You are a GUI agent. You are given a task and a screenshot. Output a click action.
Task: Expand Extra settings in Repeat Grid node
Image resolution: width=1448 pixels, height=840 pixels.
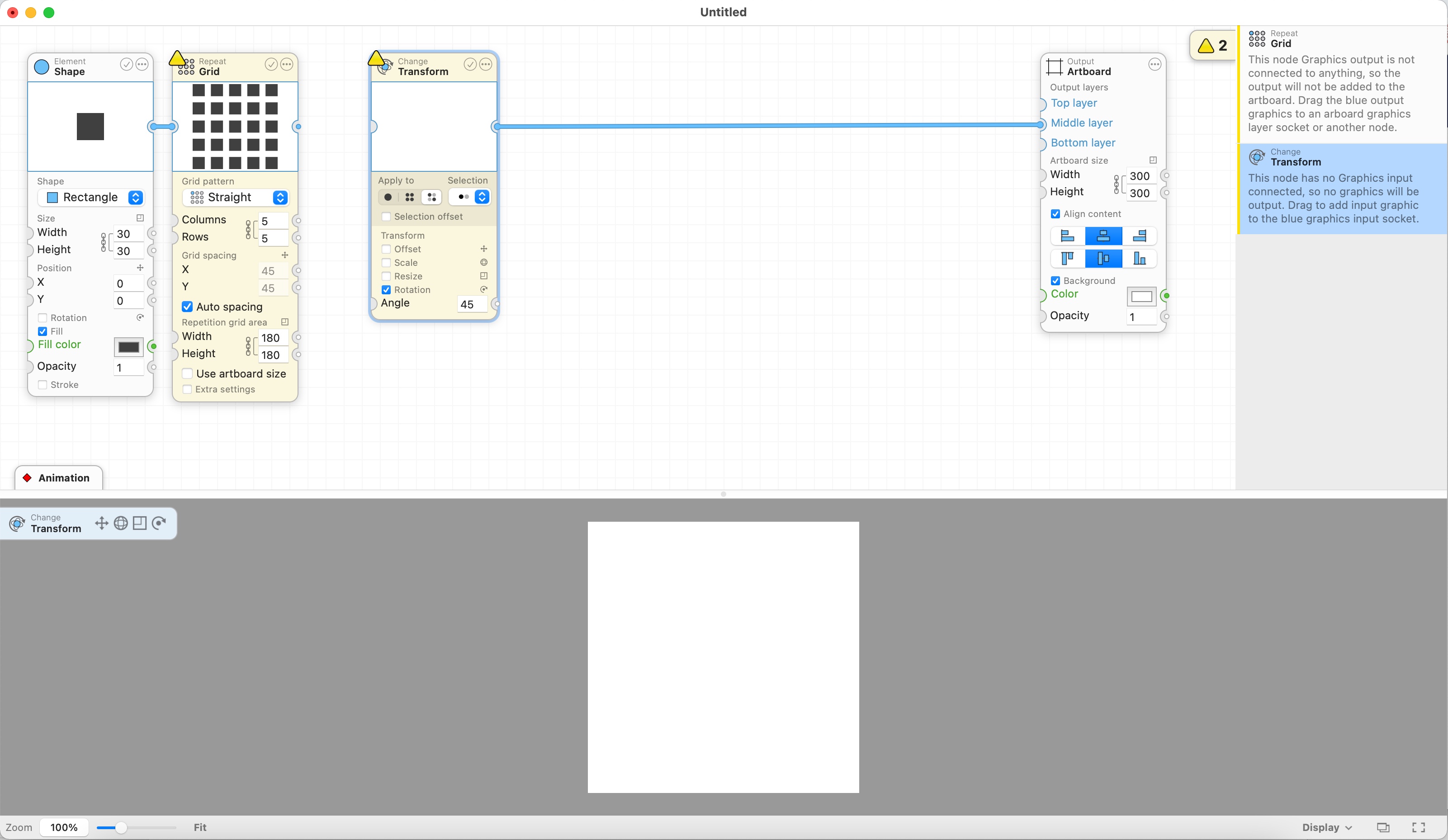click(x=188, y=389)
